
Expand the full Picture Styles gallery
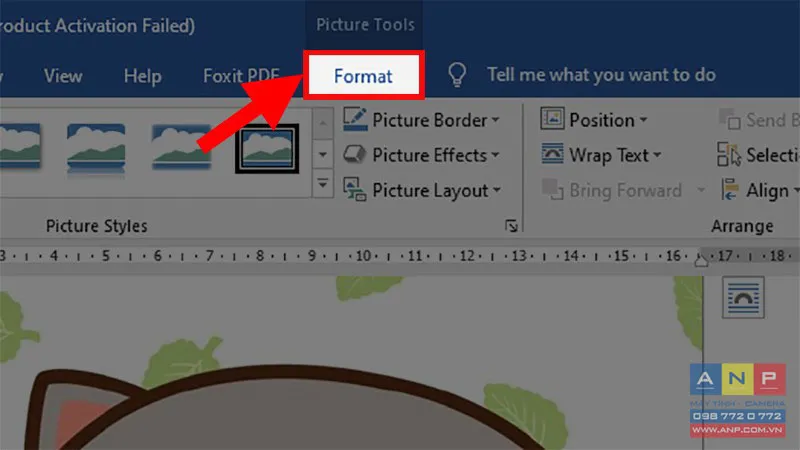[322, 184]
